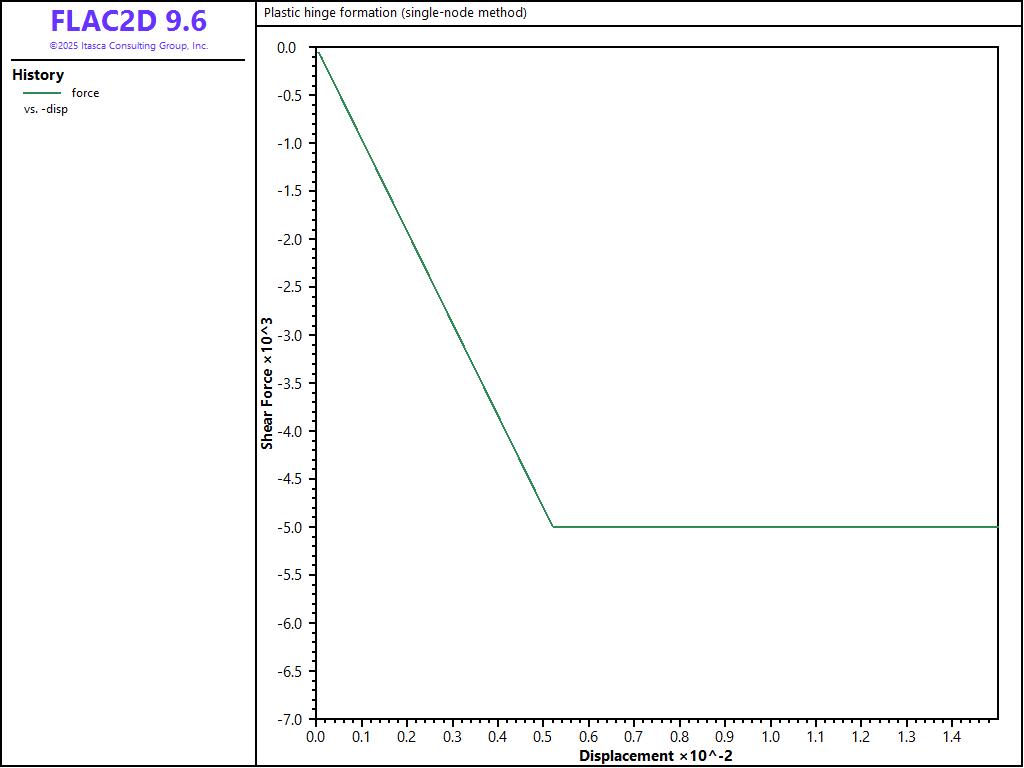Image resolution: width=1024 pixels, height=768 pixels.
Task: Click the 'Plastic hinge formation' plot title
Action: tap(395, 13)
